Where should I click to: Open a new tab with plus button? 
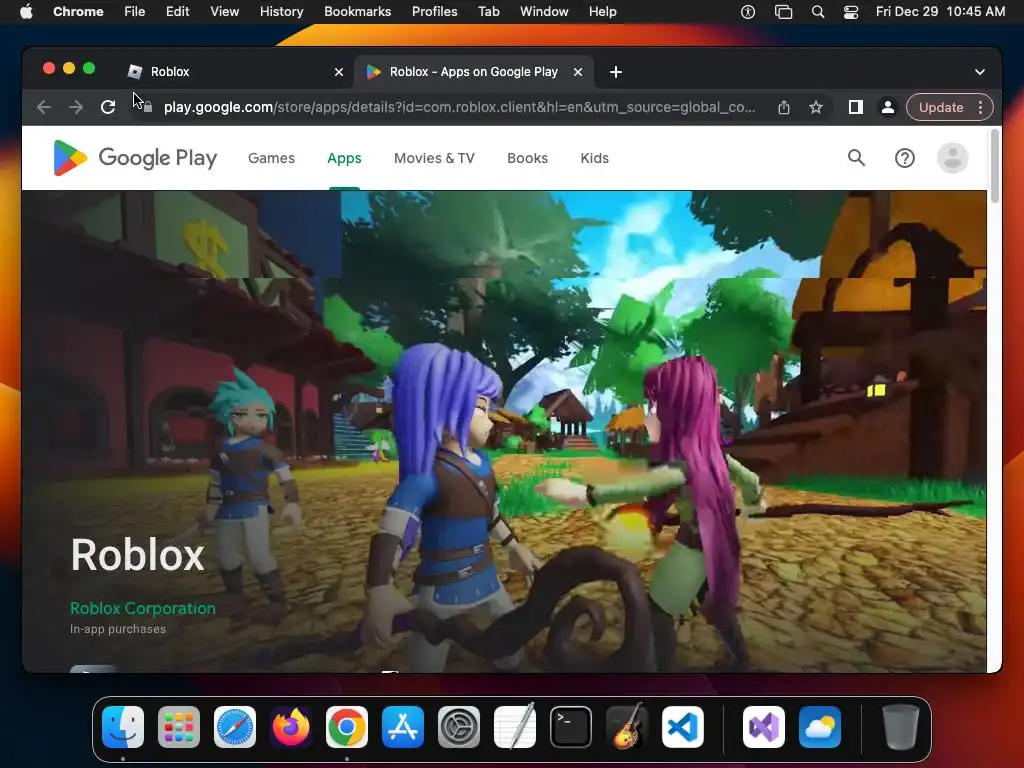point(615,72)
